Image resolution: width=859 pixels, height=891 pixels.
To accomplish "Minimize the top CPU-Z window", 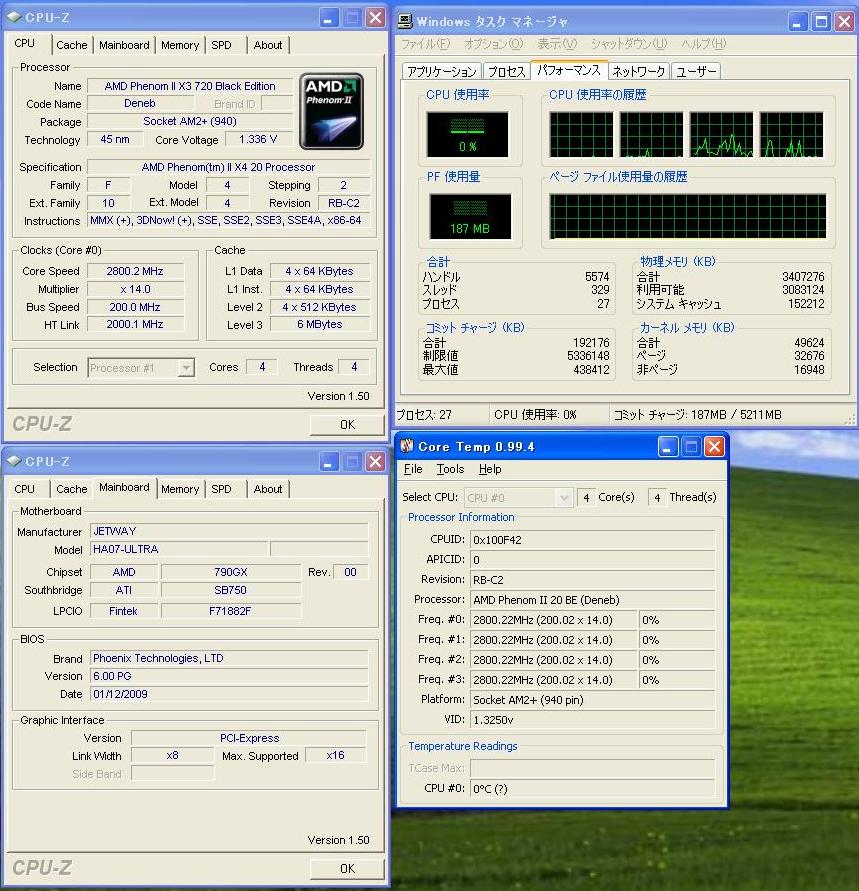I will coord(328,18).
